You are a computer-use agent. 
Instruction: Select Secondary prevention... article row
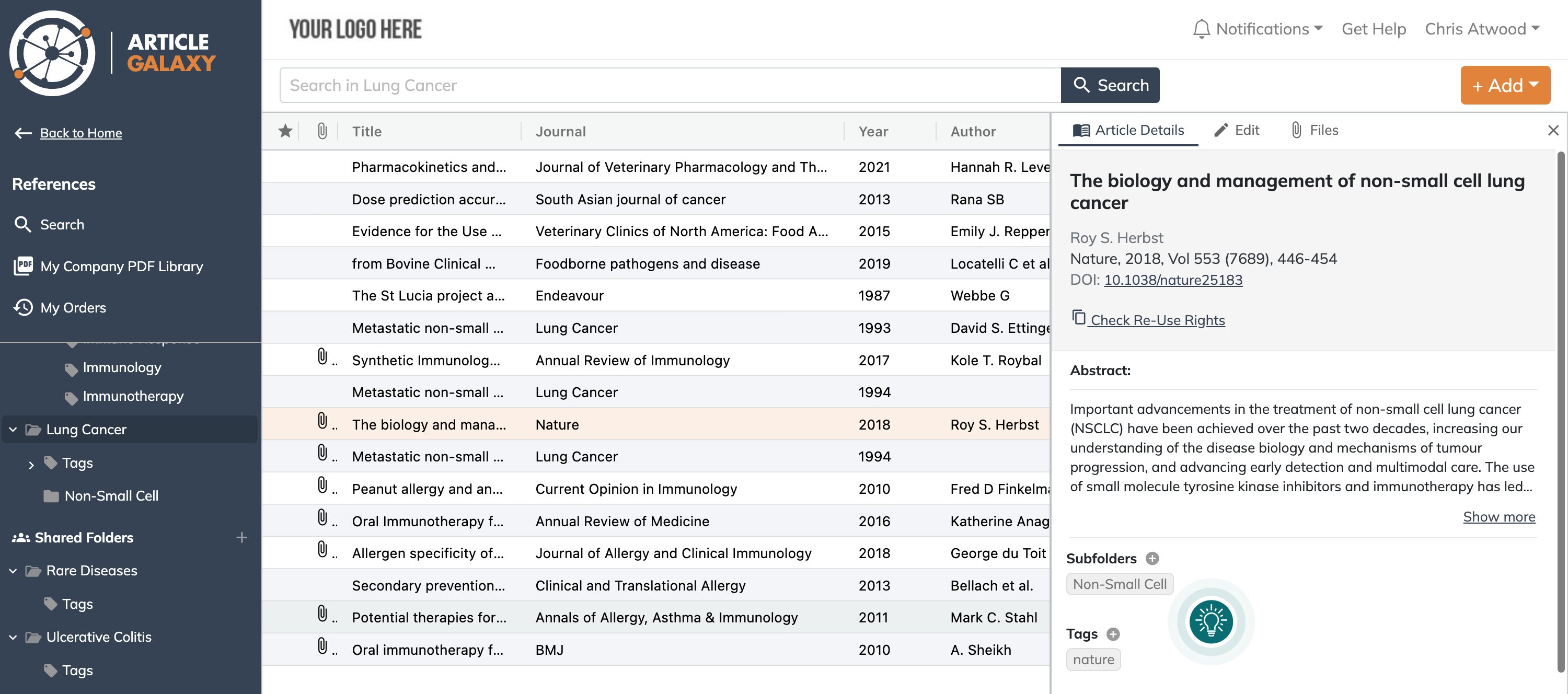(x=656, y=586)
